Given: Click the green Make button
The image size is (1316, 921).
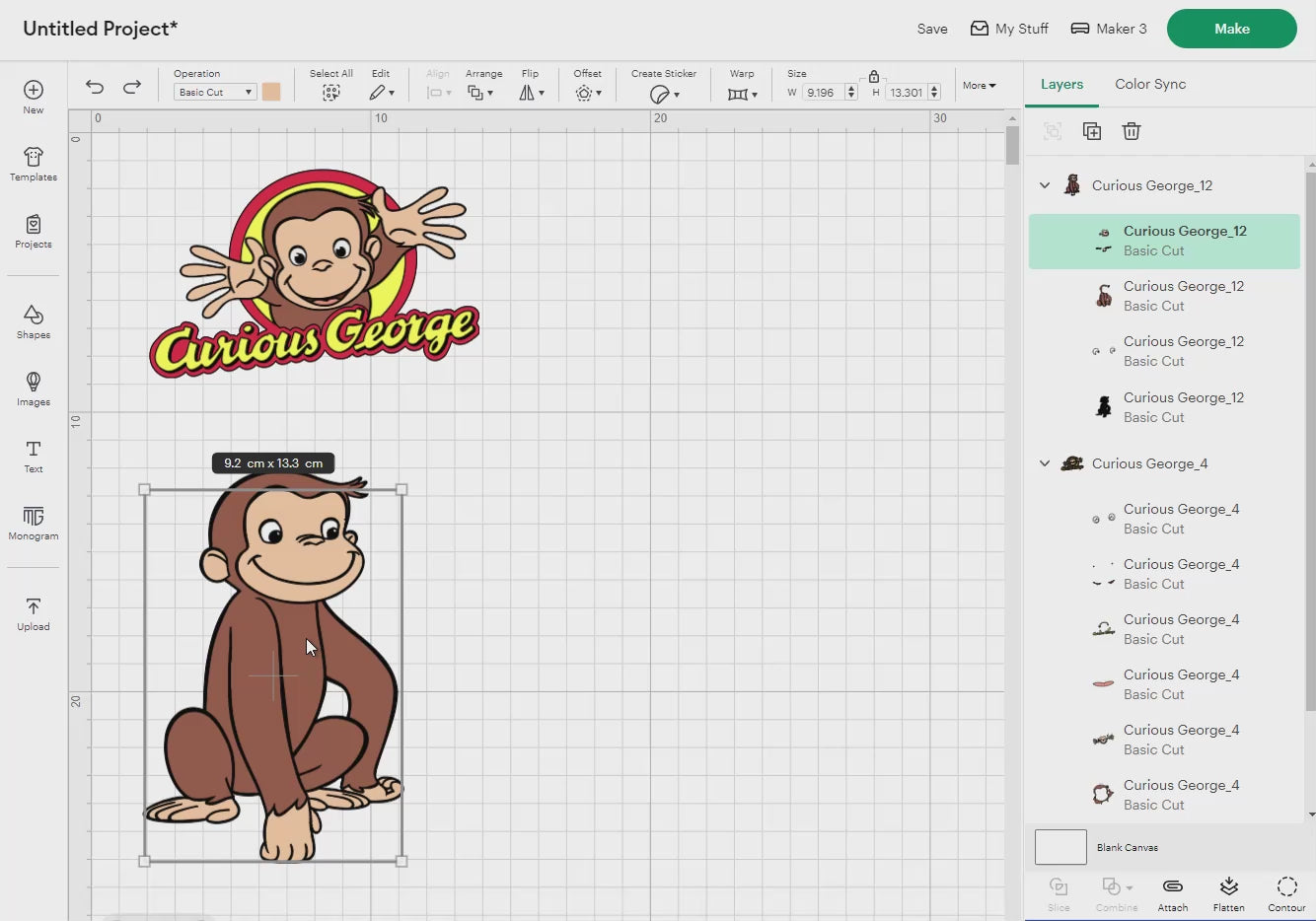Looking at the screenshot, I should [x=1231, y=29].
